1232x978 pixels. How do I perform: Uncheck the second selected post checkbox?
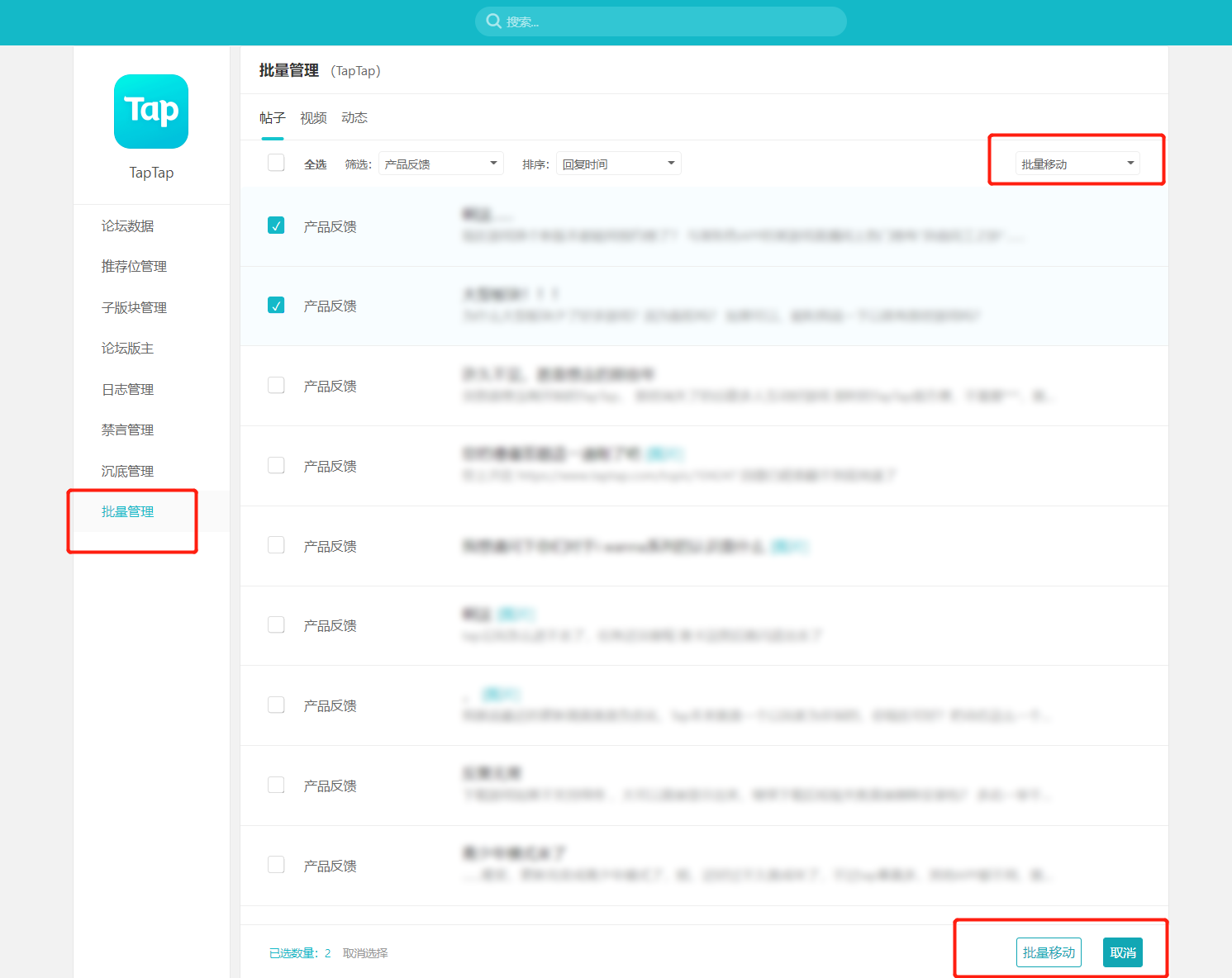click(276, 306)
